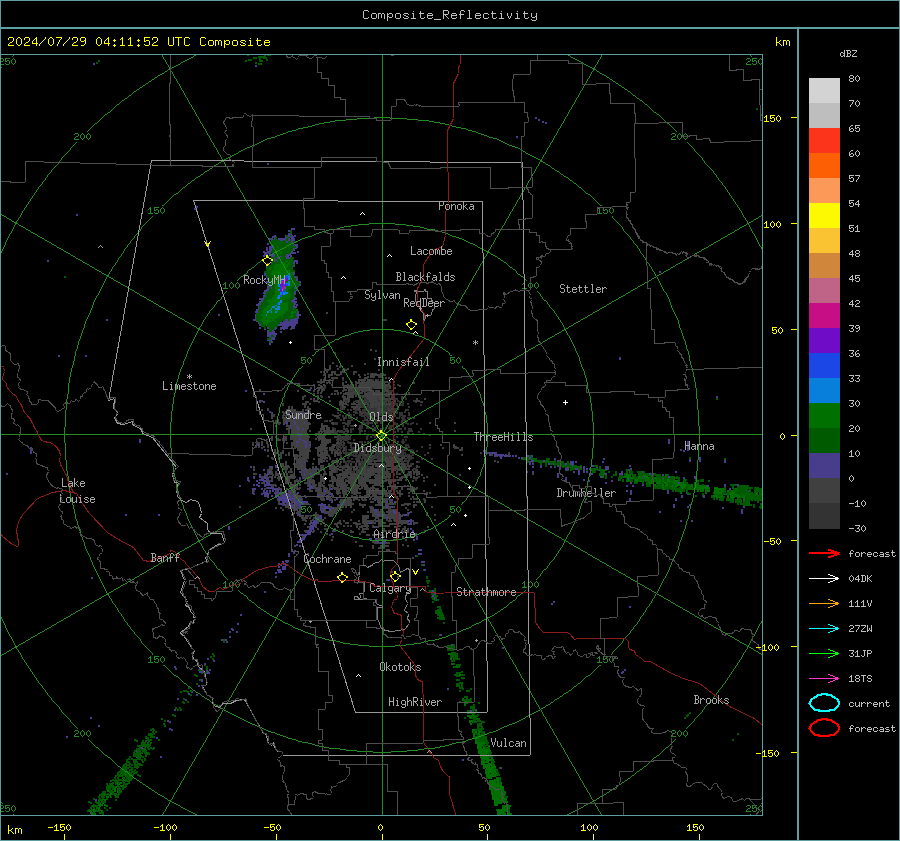This screenshot has height=841, width=900.
Task: Click the yellow radar marker at Didsbury
Action: (x=381, y=436)
